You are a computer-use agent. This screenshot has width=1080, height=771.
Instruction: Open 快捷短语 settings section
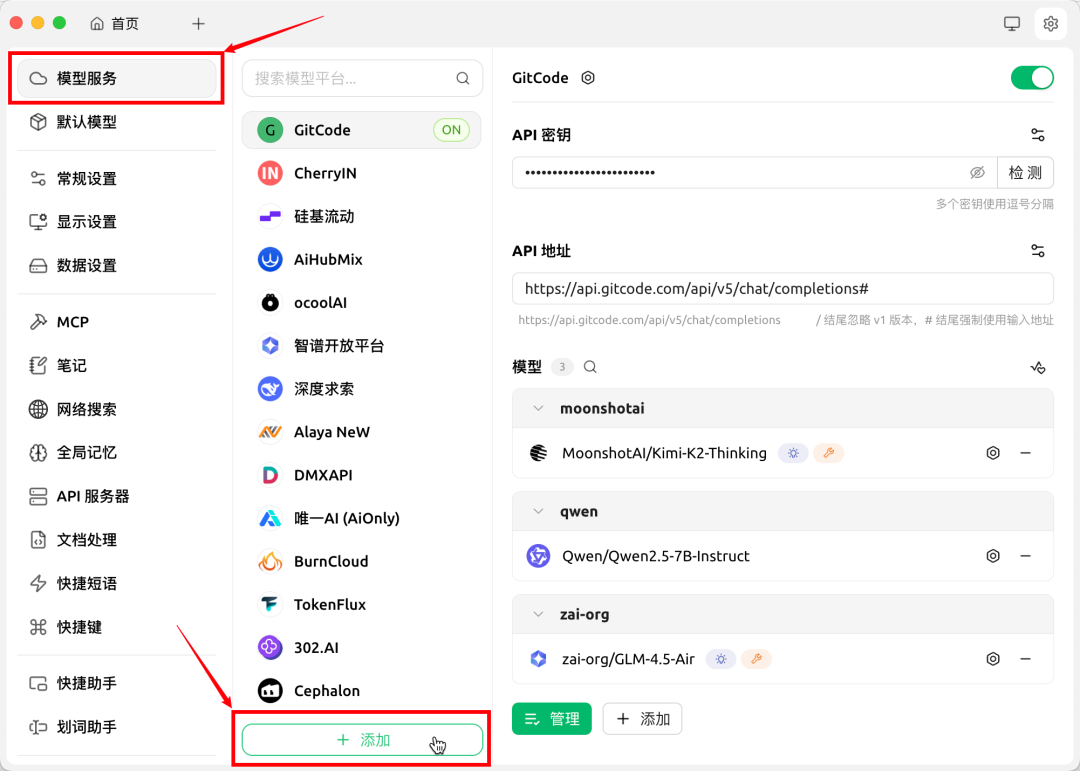[116, 584]
